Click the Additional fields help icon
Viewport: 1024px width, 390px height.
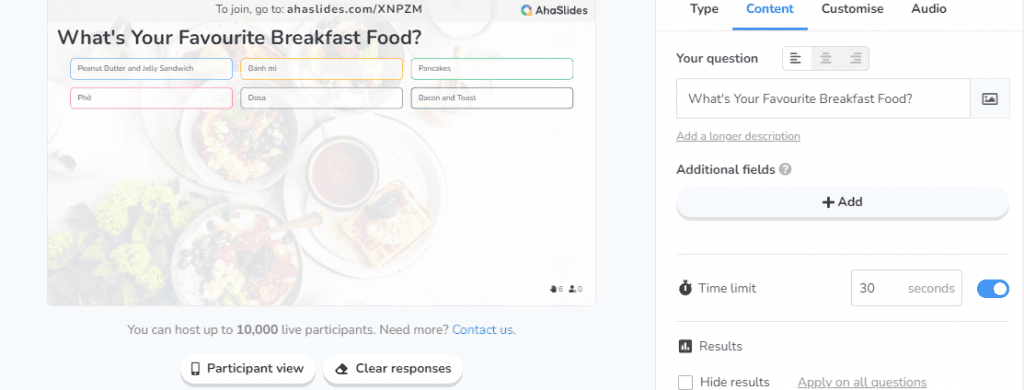tap(786, 169)
